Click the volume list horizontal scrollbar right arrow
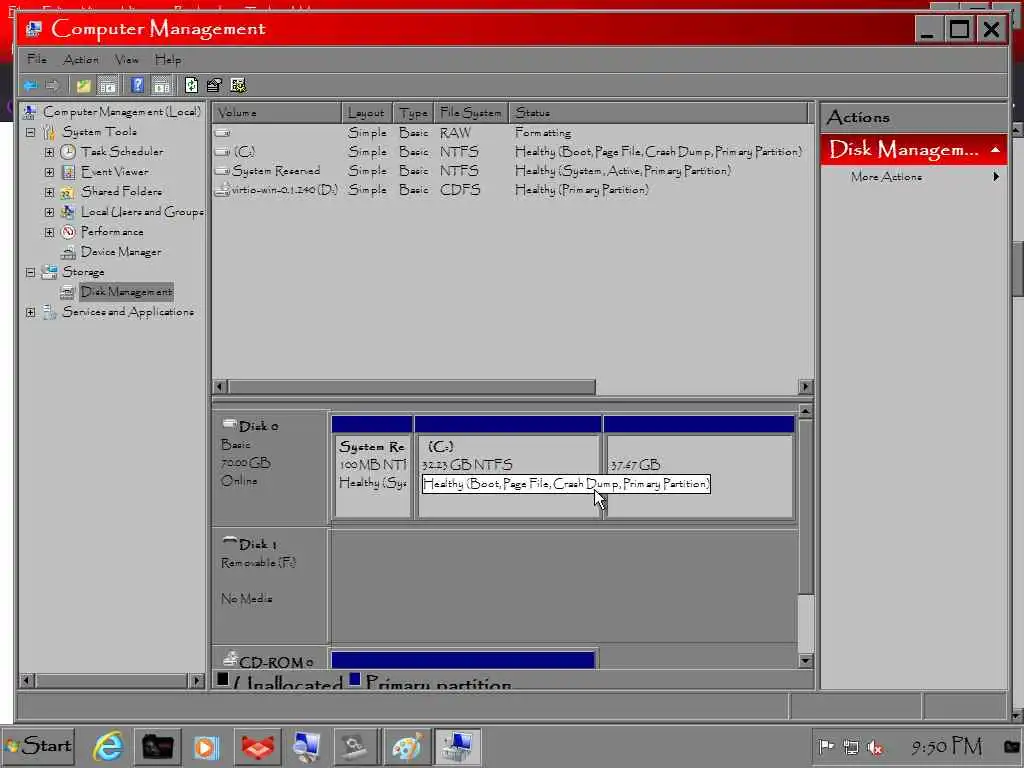Image resolution: width=1024 pixels, height=768 pixels. 805,387
